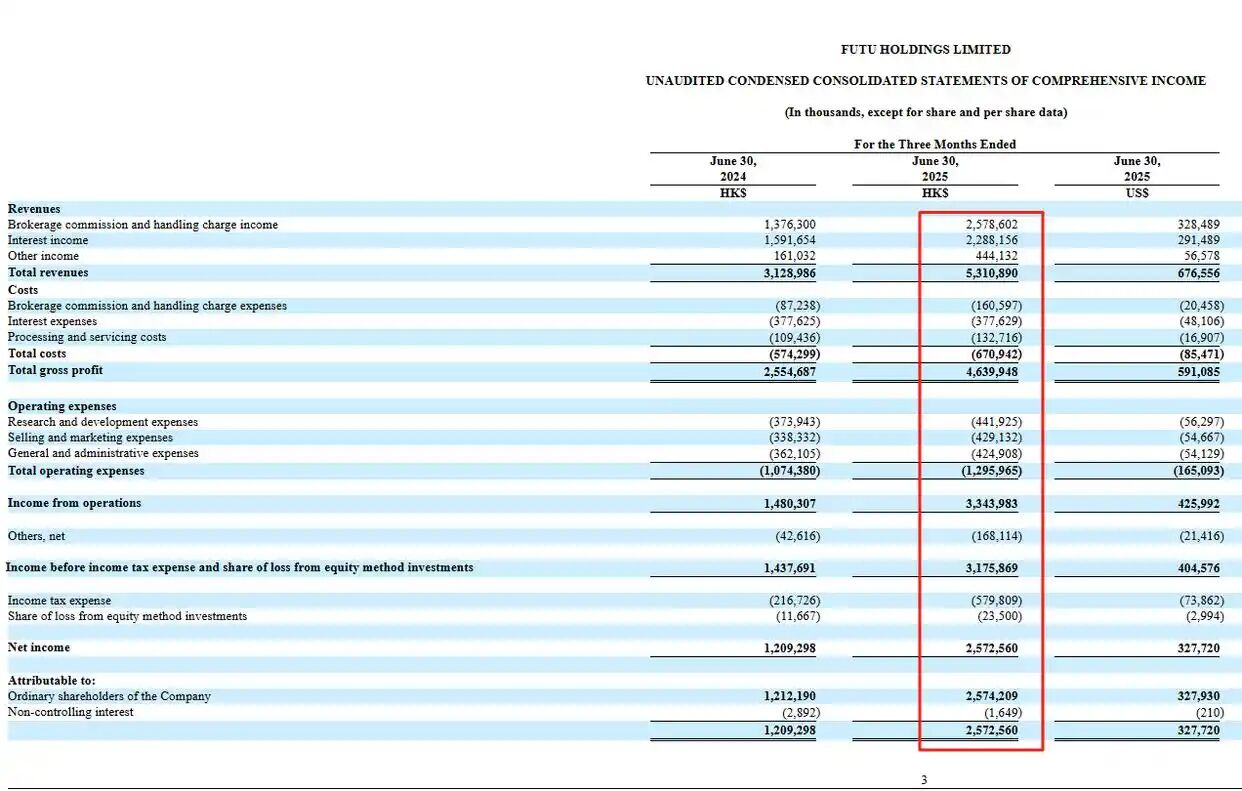Click the Net income row label
Screen dimensions: 1242x791
tap(39, 648)
